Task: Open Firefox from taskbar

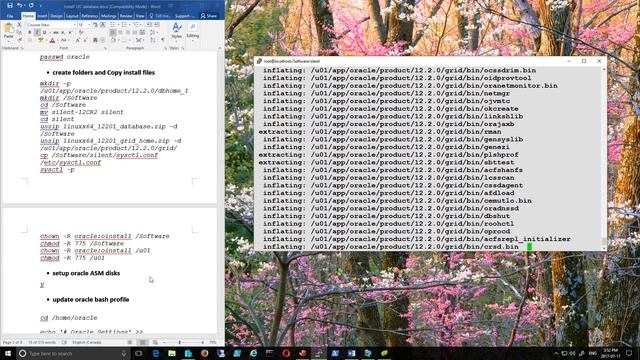Action: tap(204, 353)
